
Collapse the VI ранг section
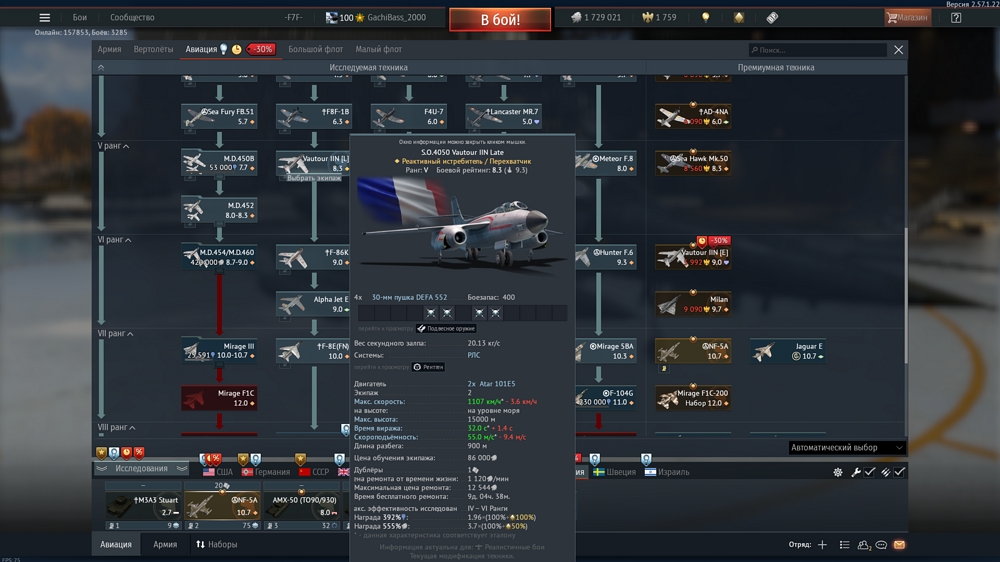coord(114,240)
